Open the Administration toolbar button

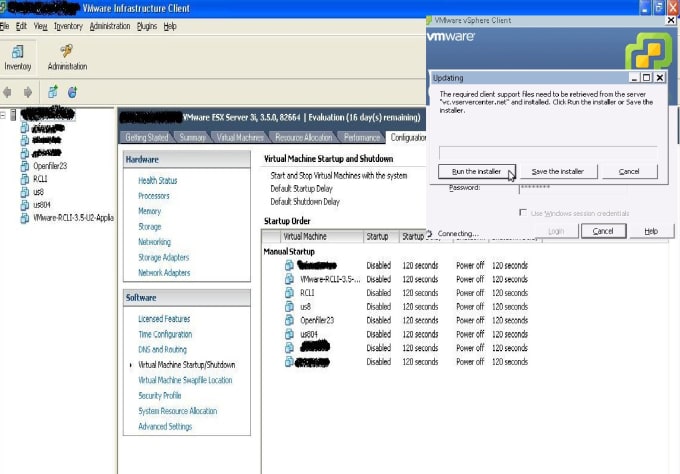coord(67,58)
